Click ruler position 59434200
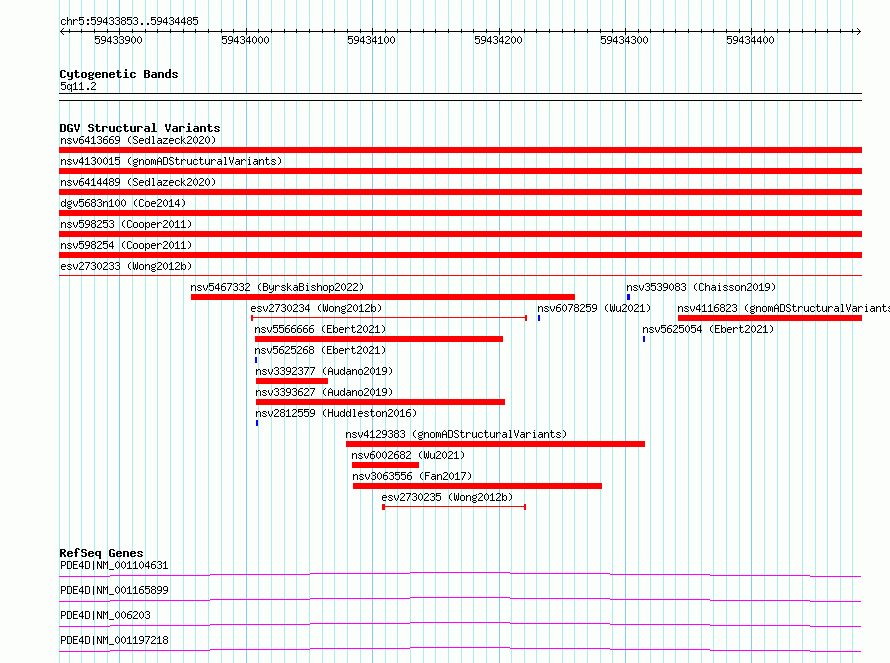Viewport: 890px width, 663px height. 498,40
